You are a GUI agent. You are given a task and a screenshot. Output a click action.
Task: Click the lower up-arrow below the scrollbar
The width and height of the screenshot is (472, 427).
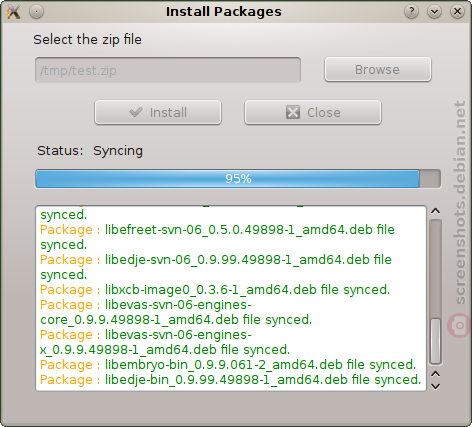click(435, 374)
